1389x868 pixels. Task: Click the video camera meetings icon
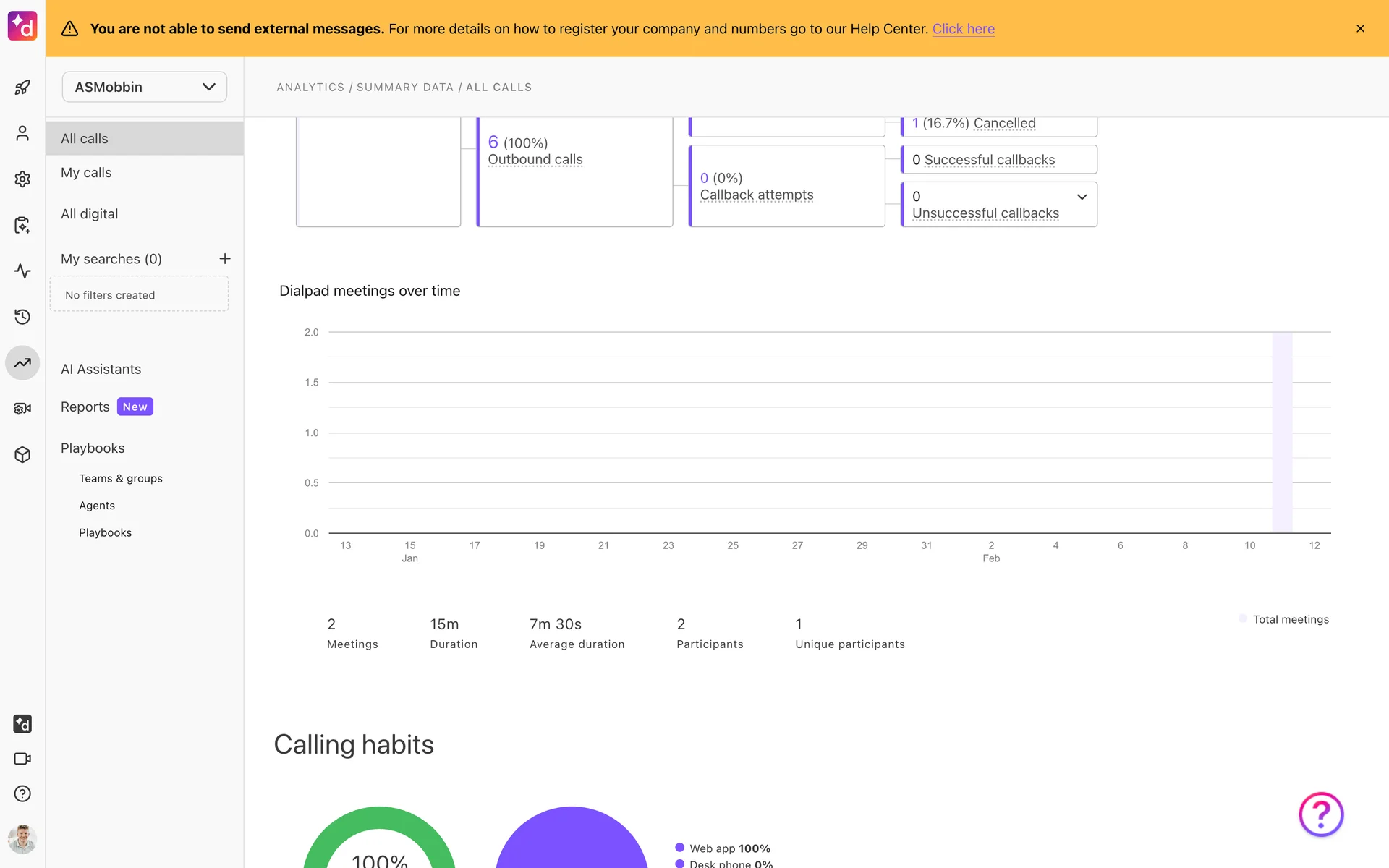point(22,759)
